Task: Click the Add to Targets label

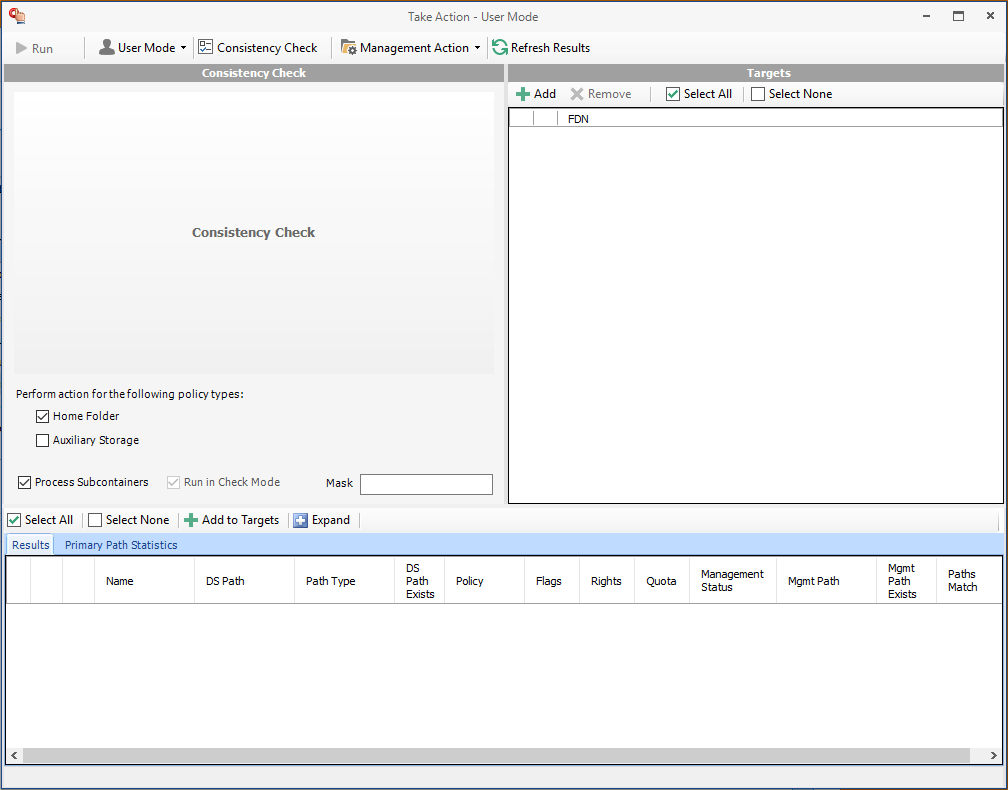Action: [x=240, y=520]
